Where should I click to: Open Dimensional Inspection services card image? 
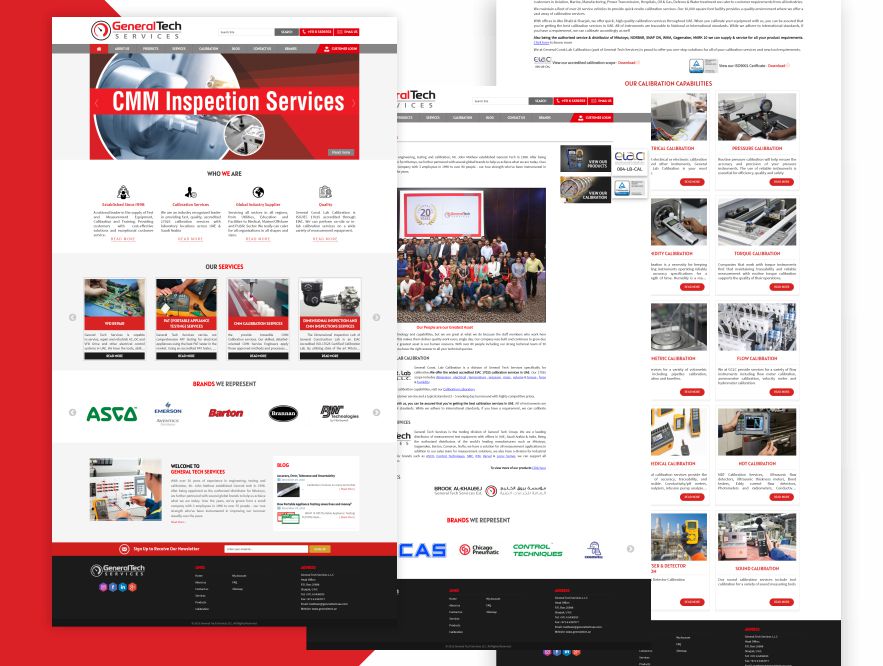pos(330,298)
